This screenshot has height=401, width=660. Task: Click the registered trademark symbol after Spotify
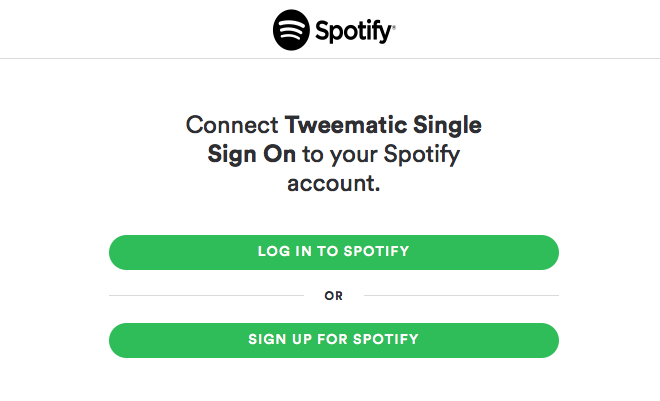tap(394, 27)
